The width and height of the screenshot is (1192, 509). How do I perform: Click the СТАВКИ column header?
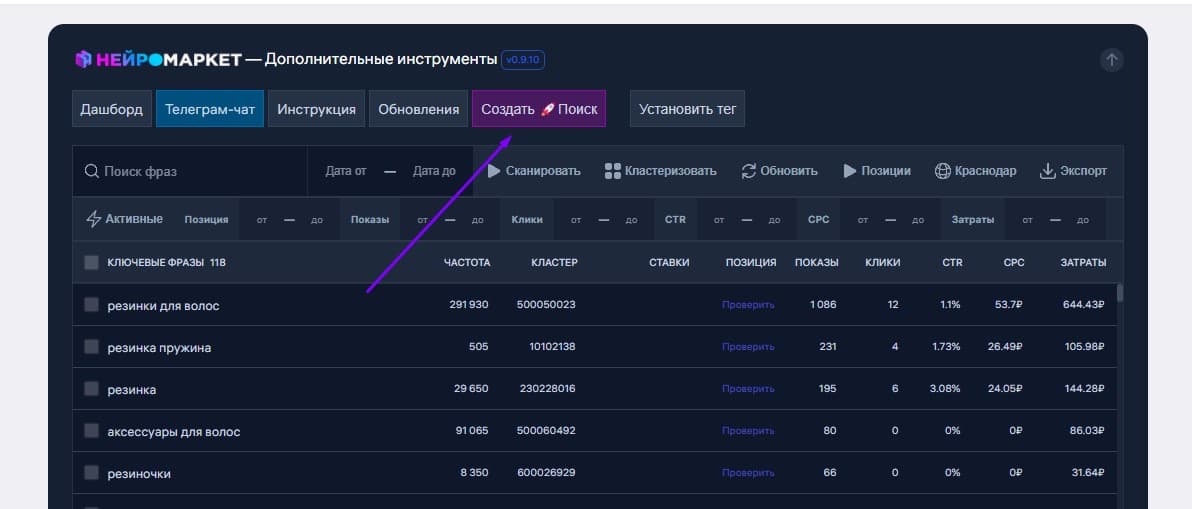coord(669,263)
